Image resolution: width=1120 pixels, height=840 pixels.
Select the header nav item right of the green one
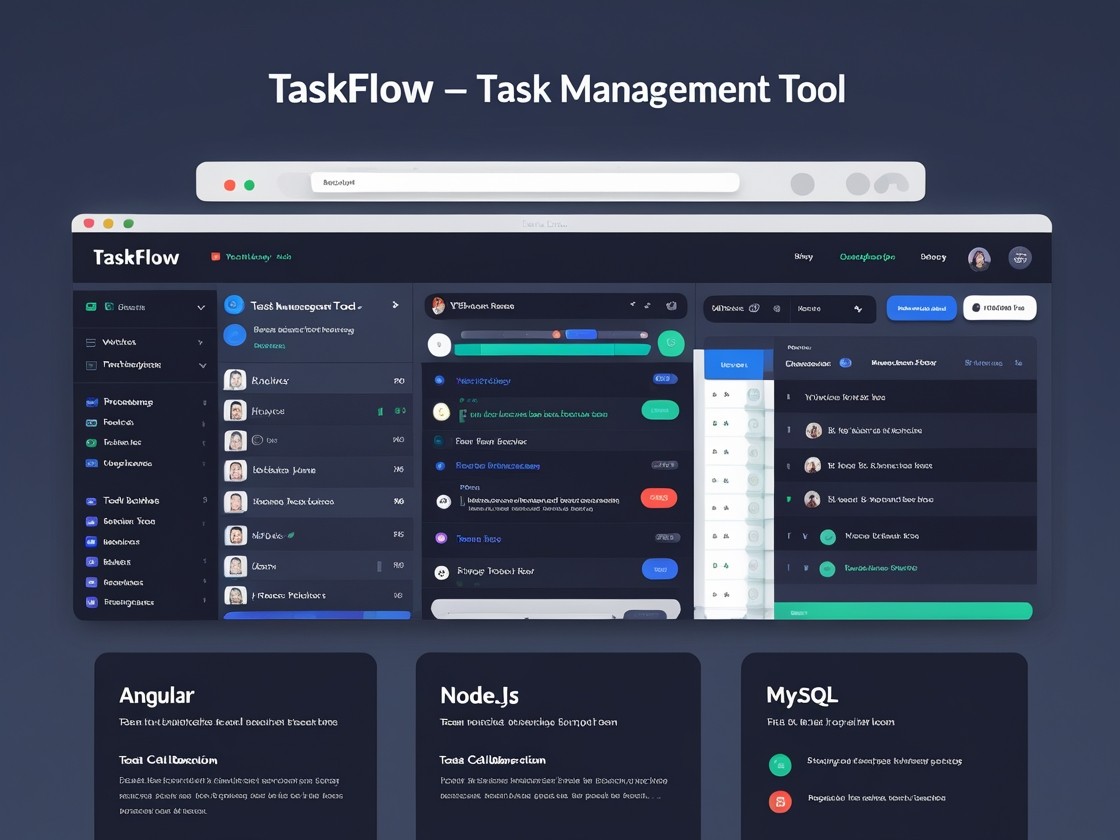(x=933, y=257)
